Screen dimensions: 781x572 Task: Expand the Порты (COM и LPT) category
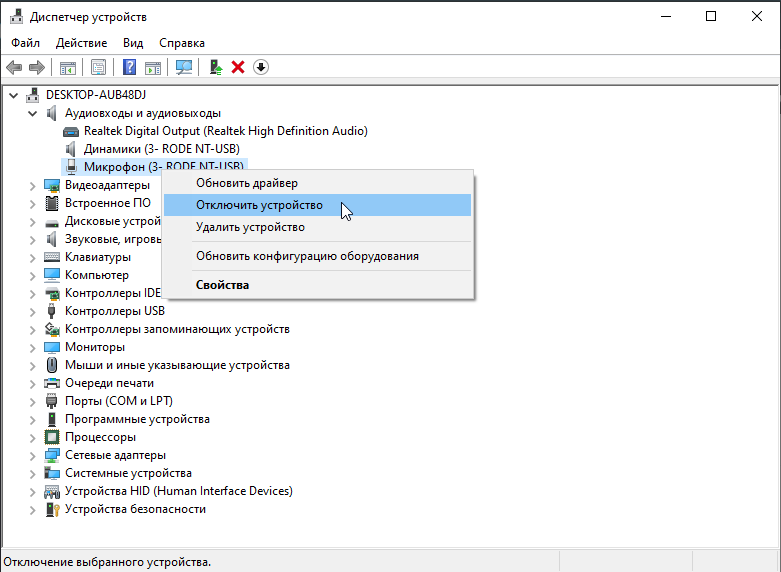pyautogui.click(x=32, y=401)
